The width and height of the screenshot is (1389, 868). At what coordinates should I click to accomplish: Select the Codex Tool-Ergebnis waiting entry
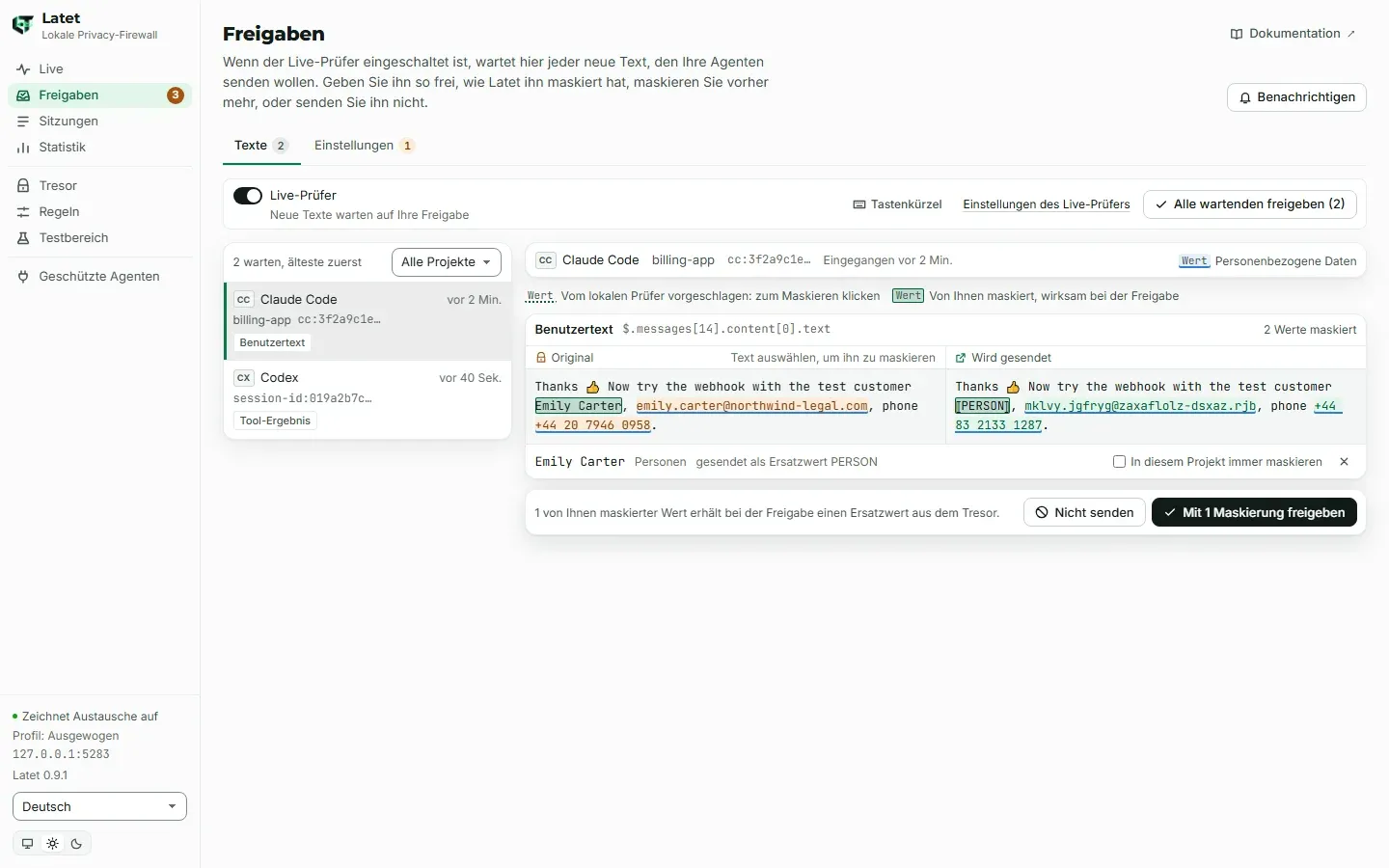pos(368,400)
